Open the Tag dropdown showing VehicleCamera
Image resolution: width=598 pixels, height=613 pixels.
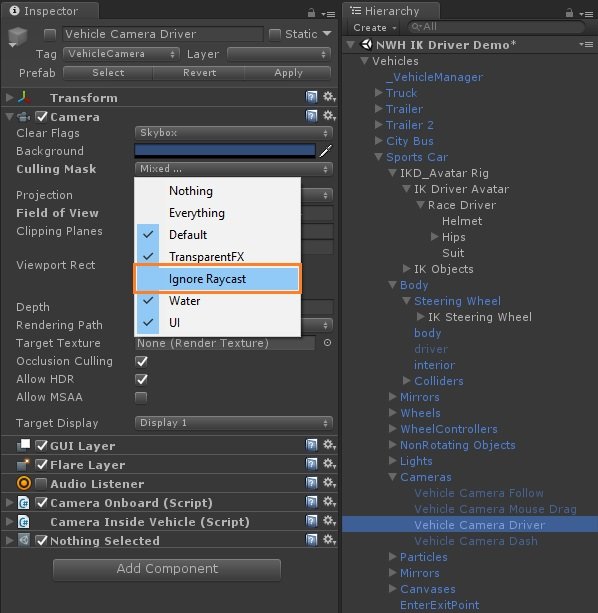coord(121,54)
